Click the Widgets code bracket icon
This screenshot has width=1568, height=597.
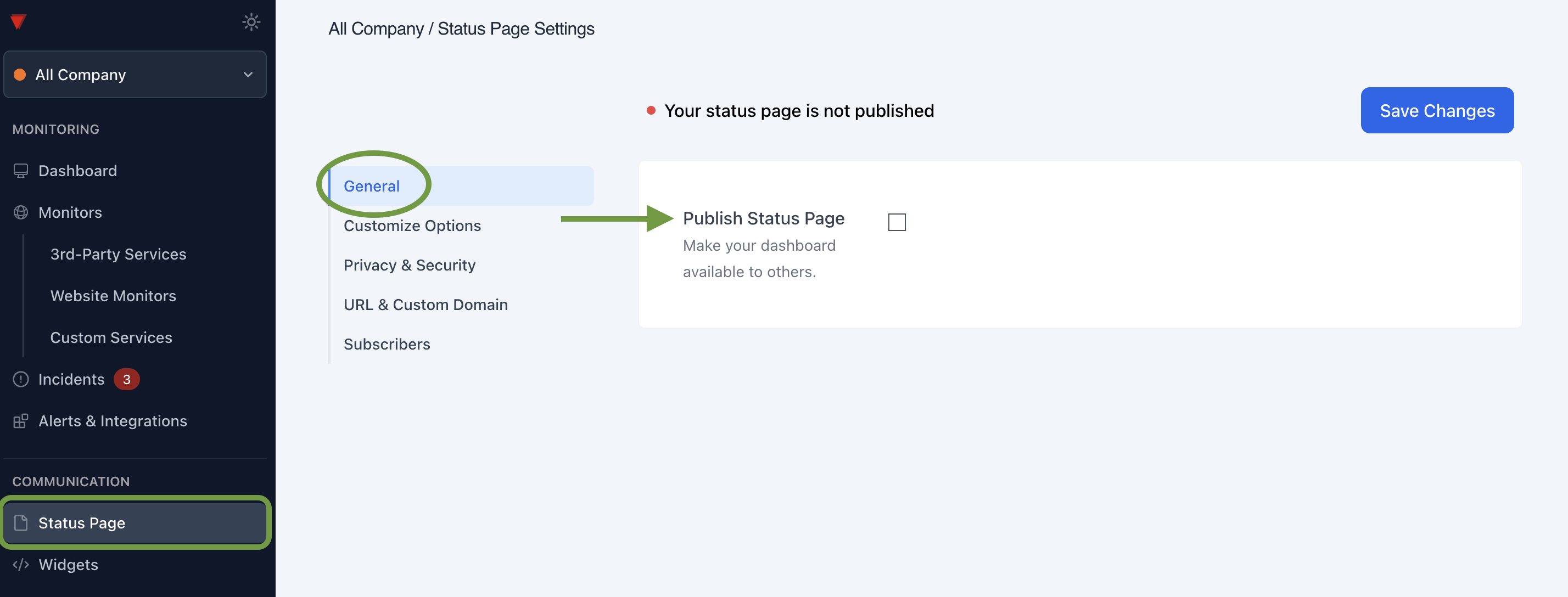click(x=21, y=565)
